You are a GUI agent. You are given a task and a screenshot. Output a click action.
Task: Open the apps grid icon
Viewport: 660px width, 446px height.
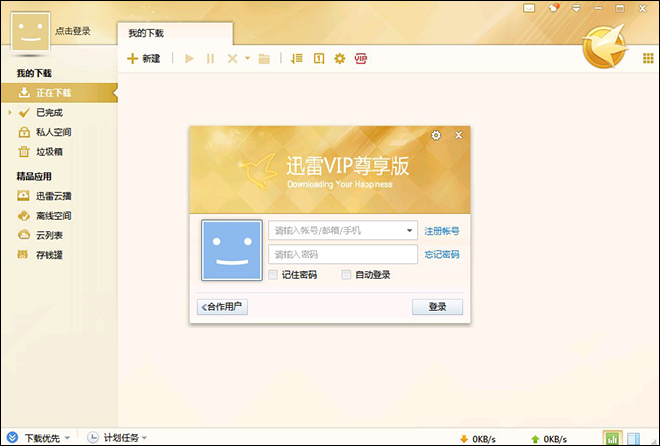pos(648,58)
